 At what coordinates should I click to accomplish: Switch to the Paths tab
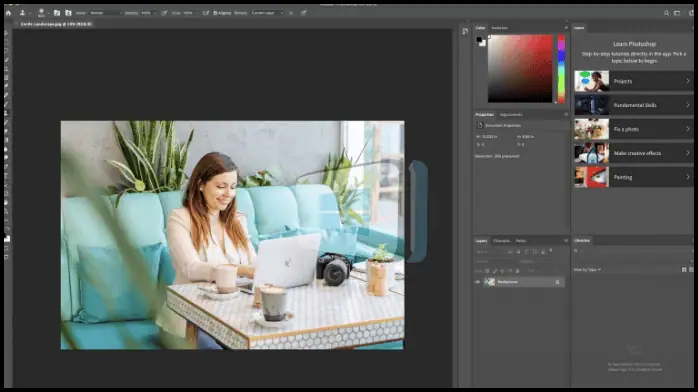pyautogui.click(x=520, y=241)
